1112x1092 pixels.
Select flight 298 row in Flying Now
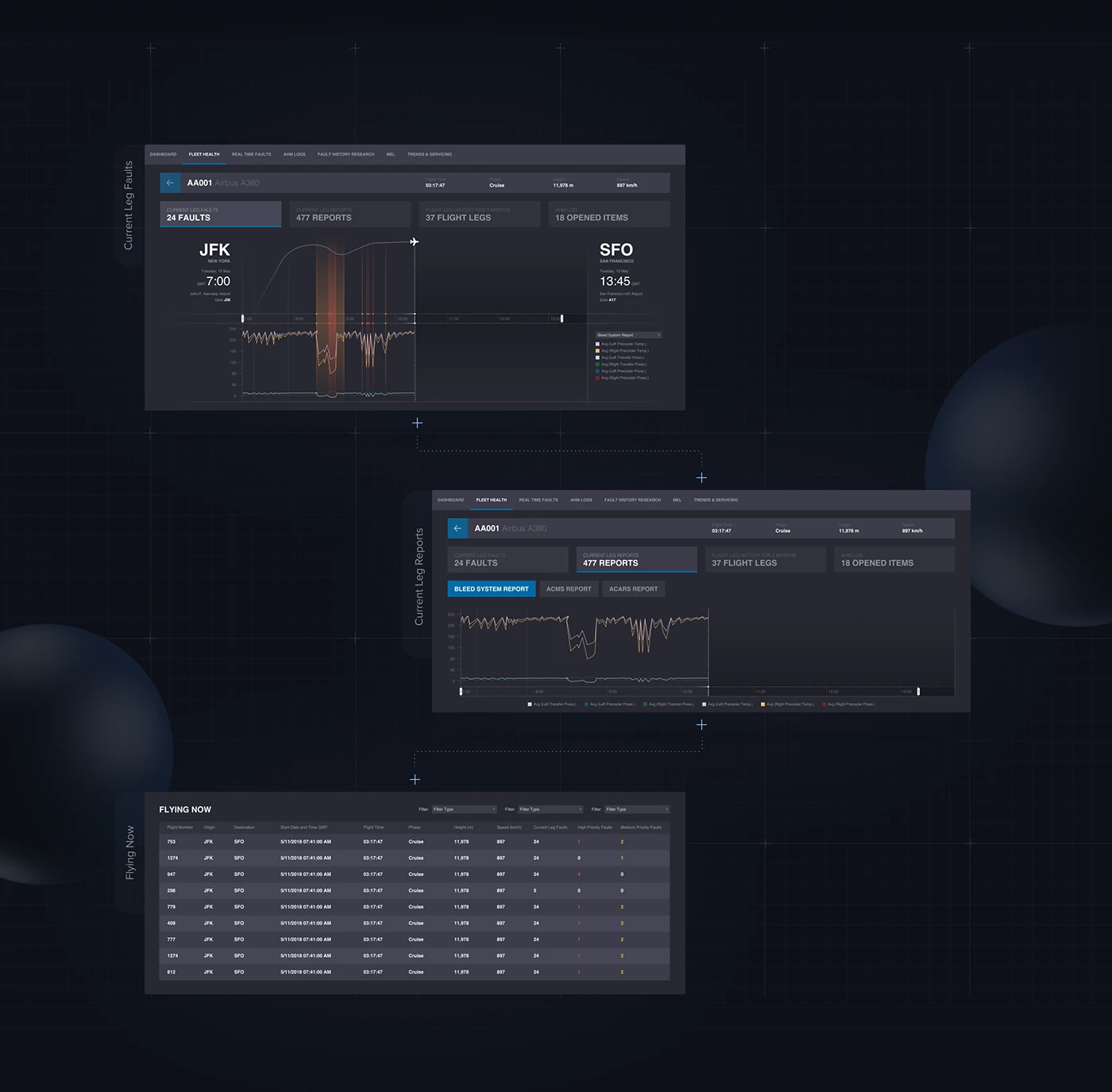[x=415, y=890]
